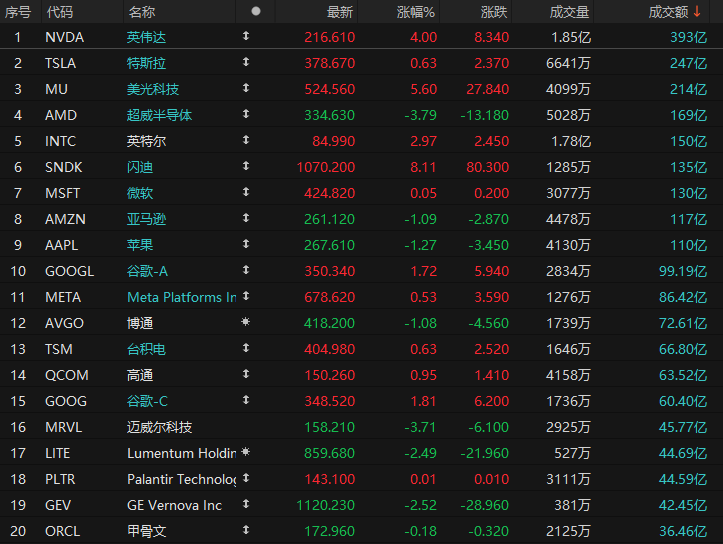This screenshot has width=723, height=544.
Task: Click the up-down arrow icon in AAPL row
Action: (246, 244)
